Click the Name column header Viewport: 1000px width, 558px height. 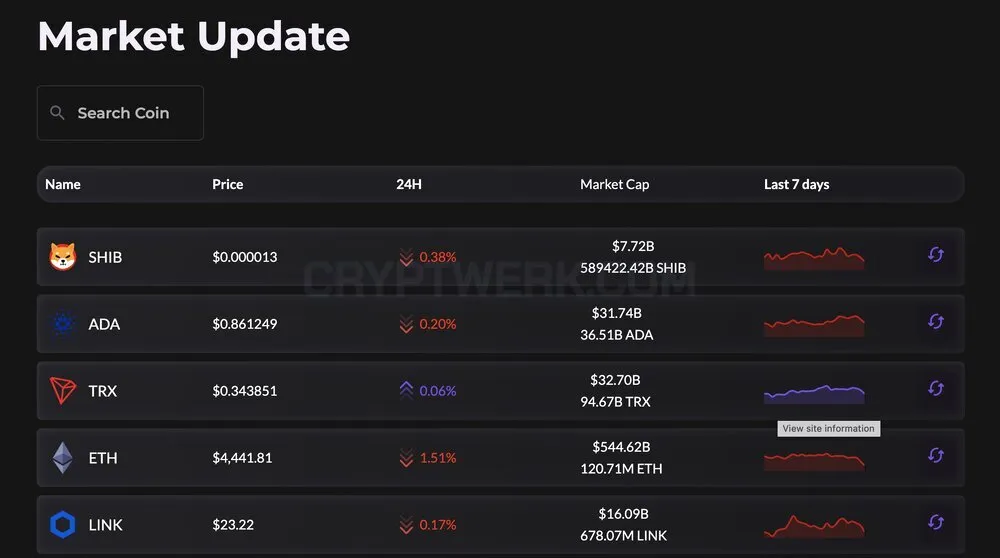coord(62,184)
